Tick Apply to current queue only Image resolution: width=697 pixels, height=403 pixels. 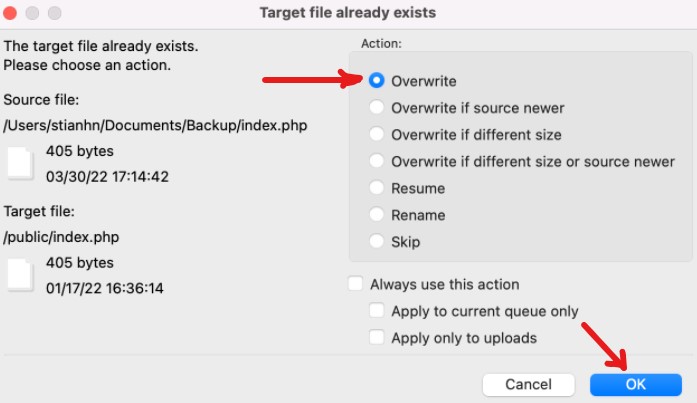[377, 311]
